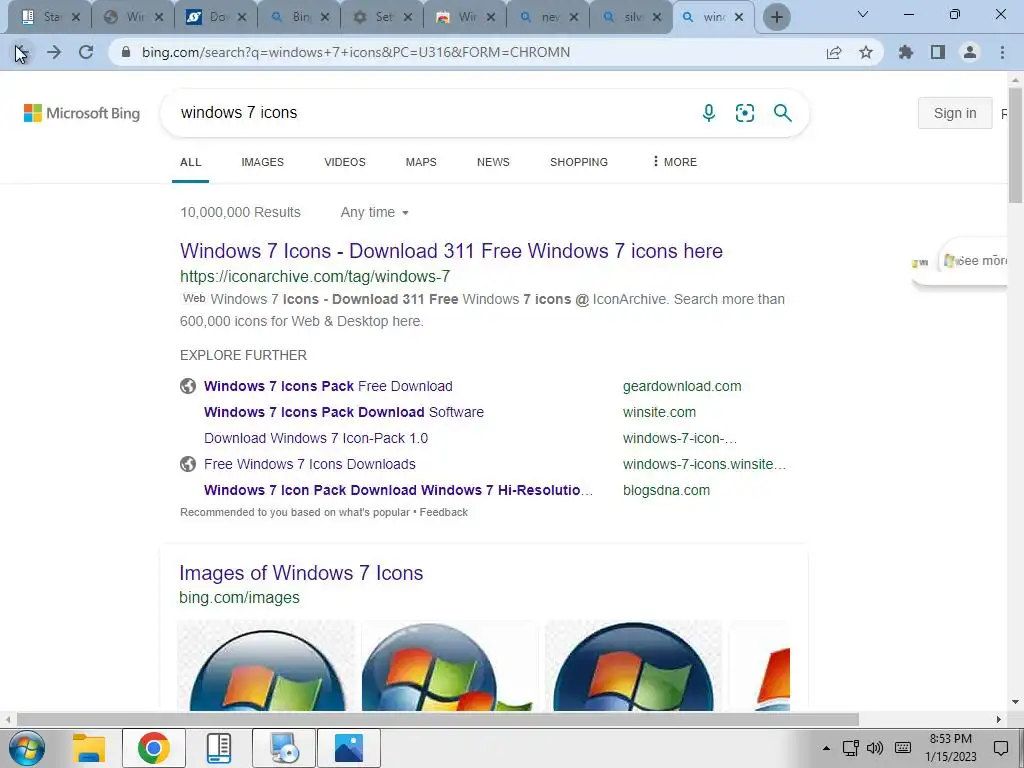Image resolution: width=1024 pixels, height=768 pixels.
Task: Open 'Windows 7 Icons Pack Download Software' link
Action: (344, 412)
